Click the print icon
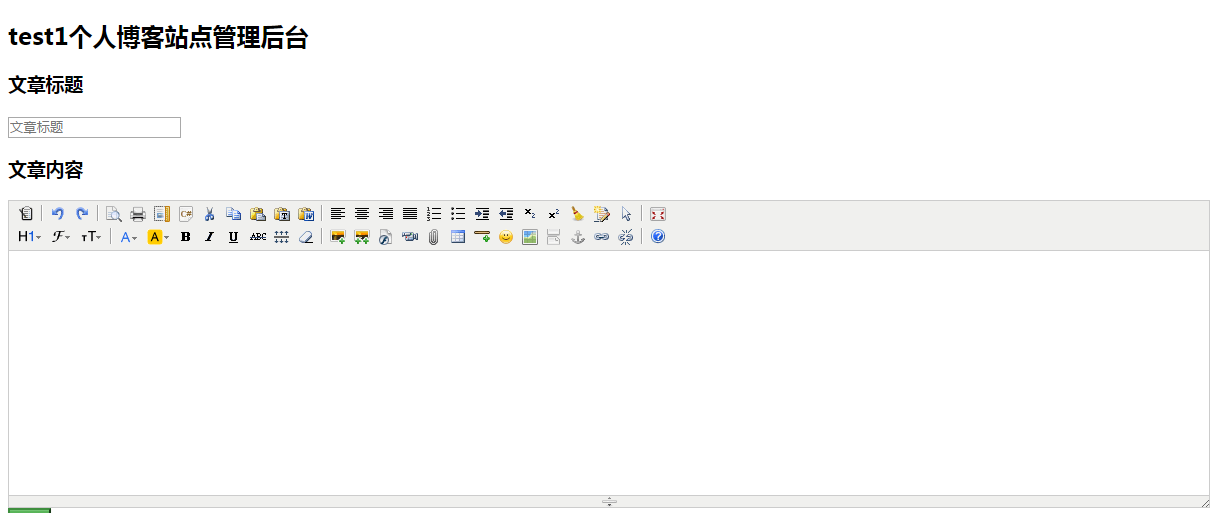This screenshot has height=513, width=1215. pyautogui.click(x=138, y=213)
